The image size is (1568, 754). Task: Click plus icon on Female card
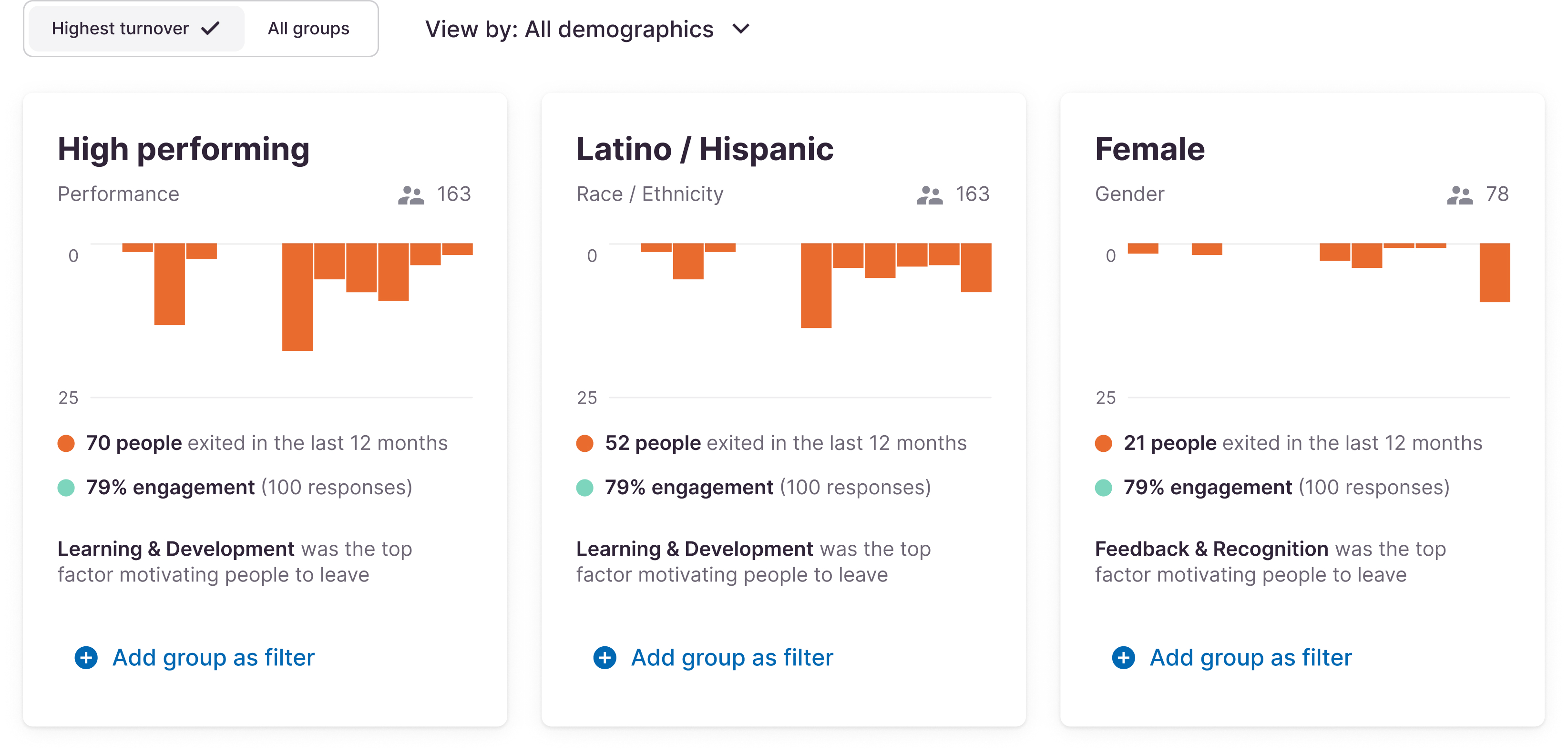click(x=1123, y=658)
